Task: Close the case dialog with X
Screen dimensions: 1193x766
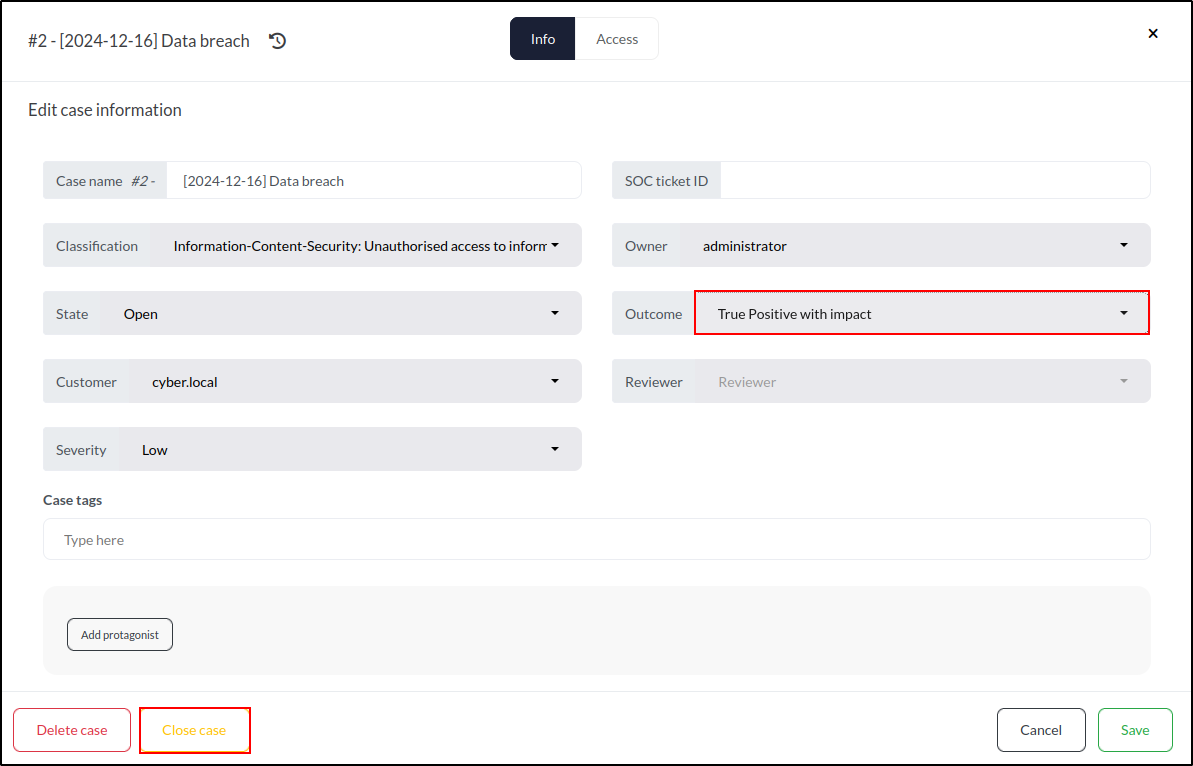Action: coord(1153,33)
